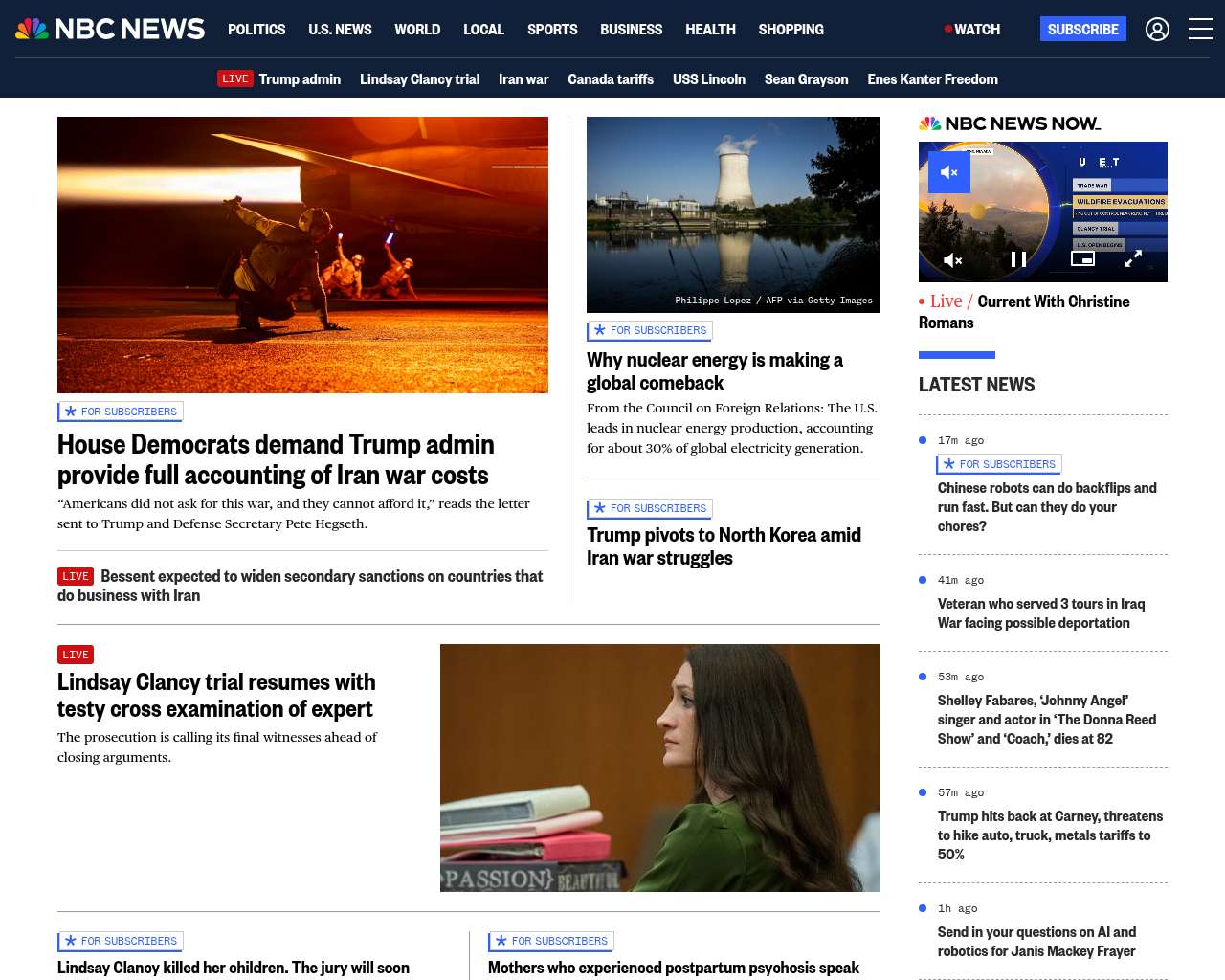Click the blue Subscribe button

(1083, 29)
